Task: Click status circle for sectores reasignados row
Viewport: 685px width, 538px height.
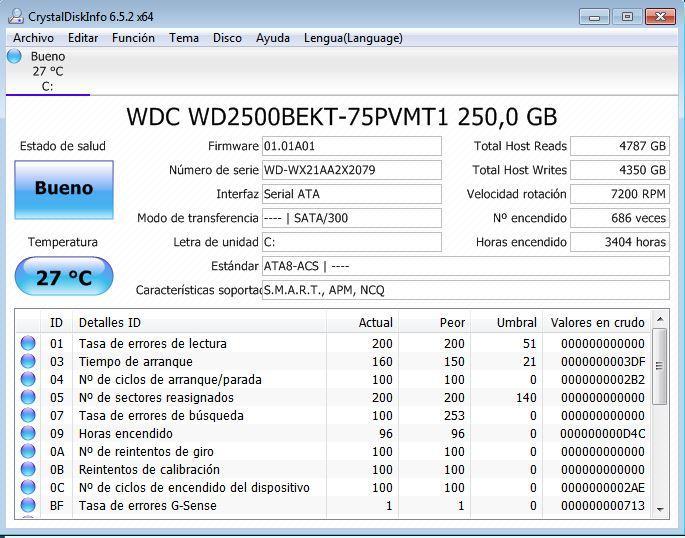Action: tap(28, 397)
